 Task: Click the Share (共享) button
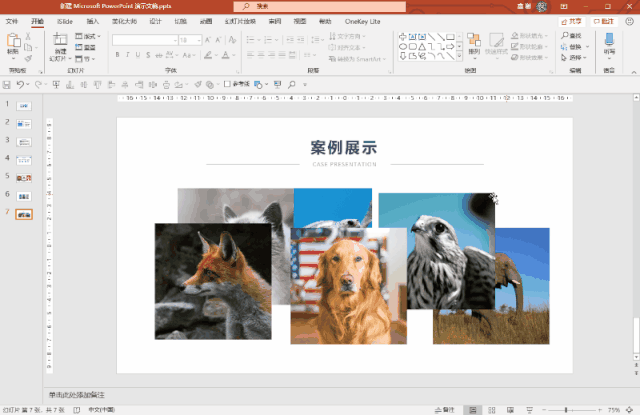click(x=573, y=20)
